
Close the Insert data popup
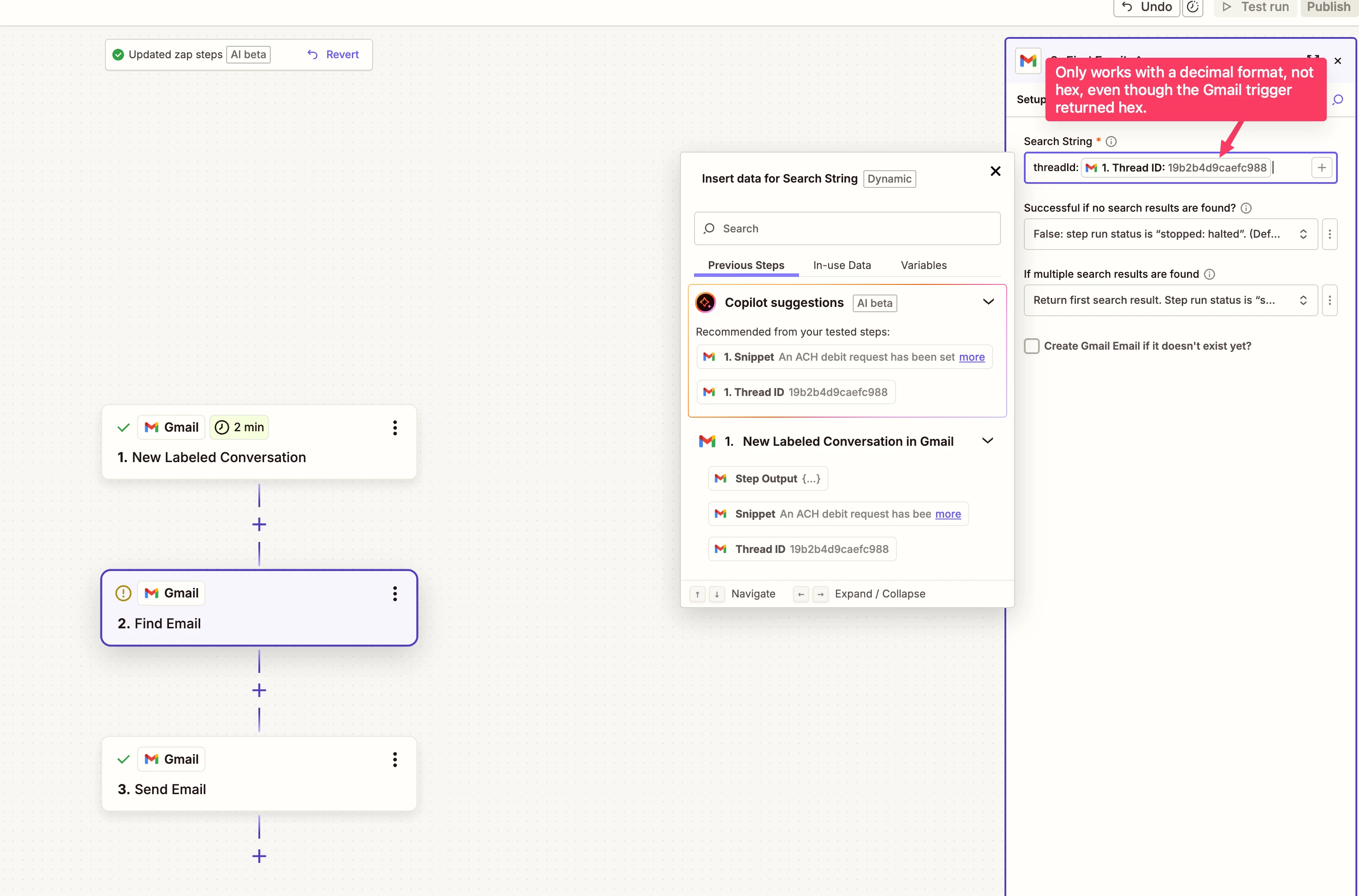(x=995, y=171)
